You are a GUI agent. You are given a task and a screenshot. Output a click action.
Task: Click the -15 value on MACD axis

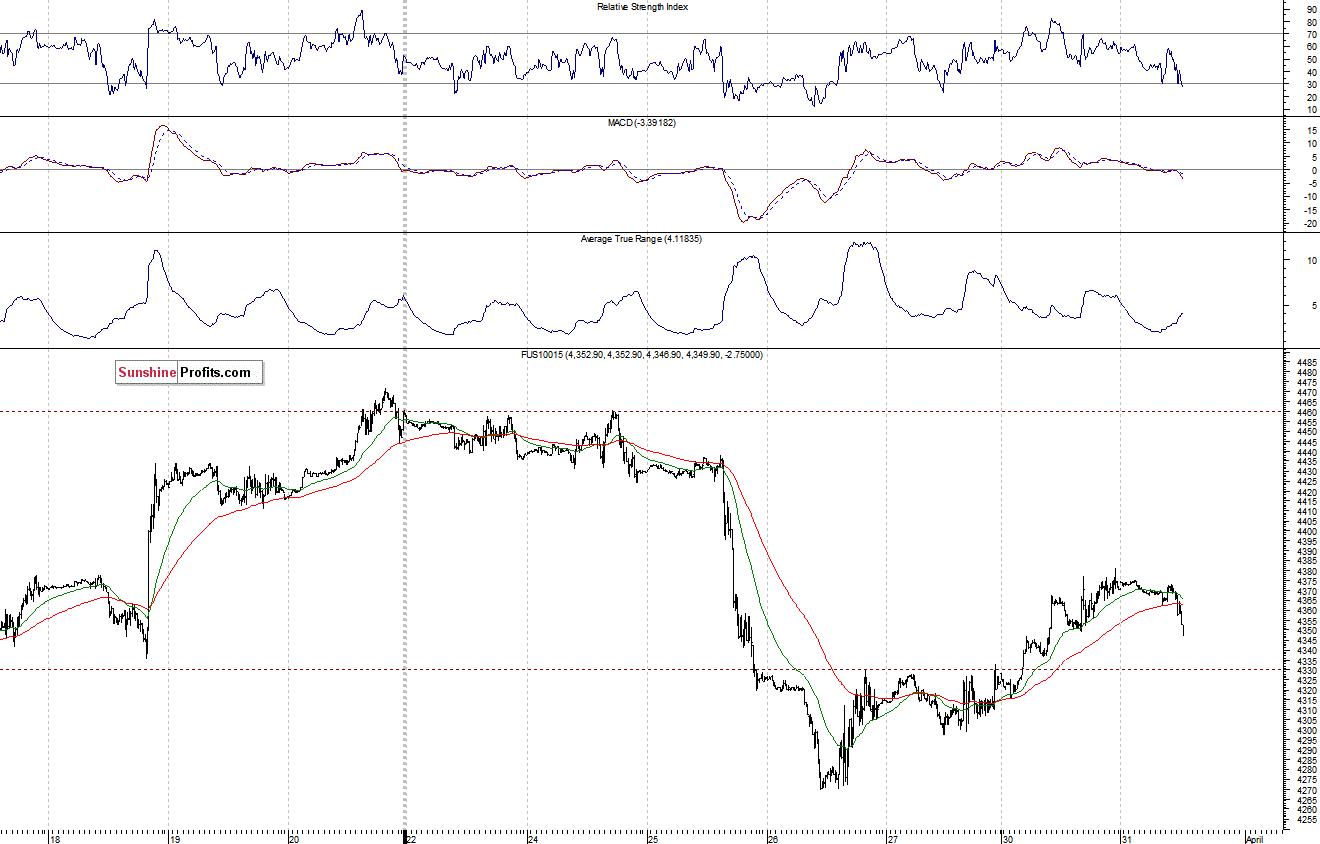(1310, 210)
